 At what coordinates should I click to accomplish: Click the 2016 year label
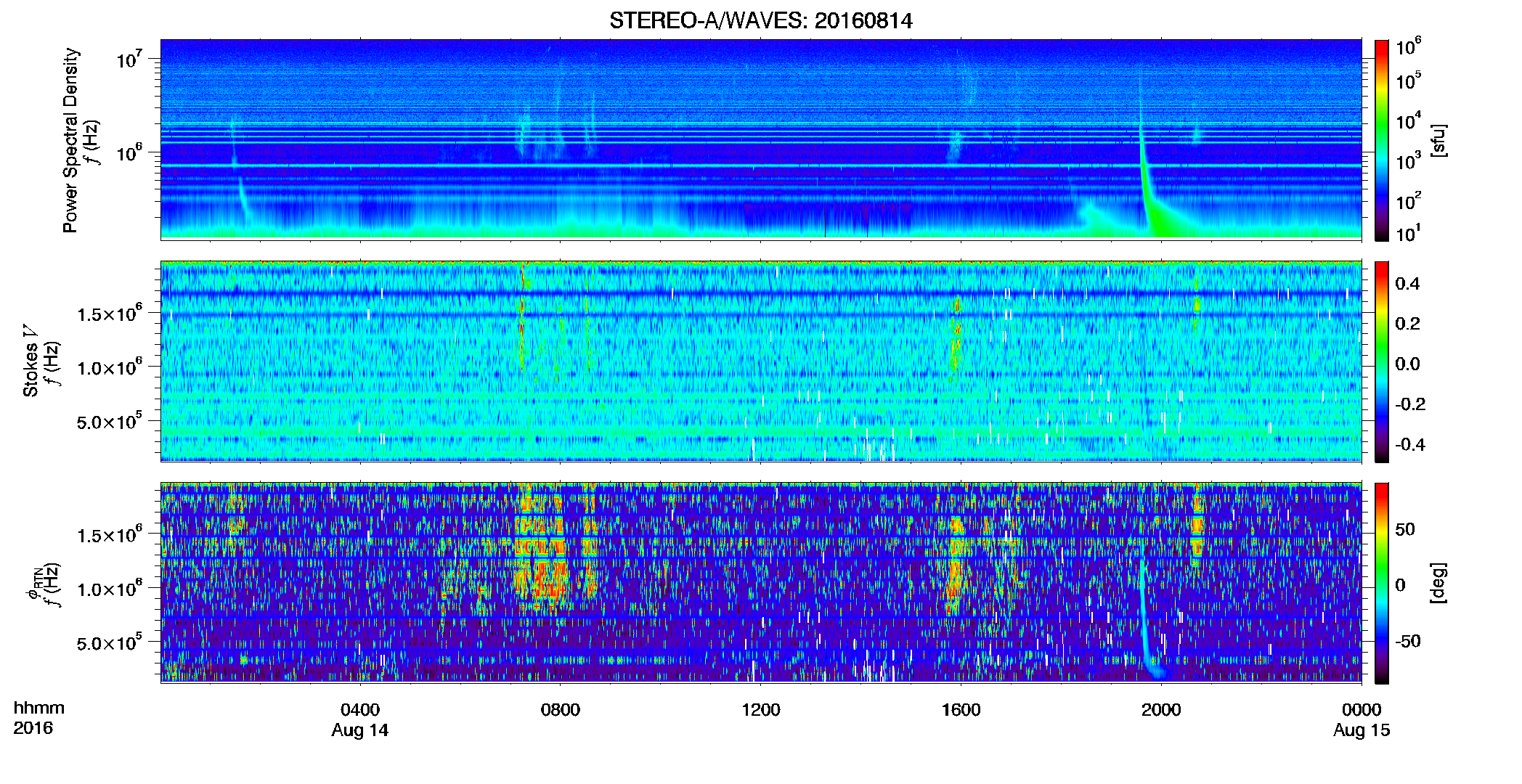(x=33, y=728)
